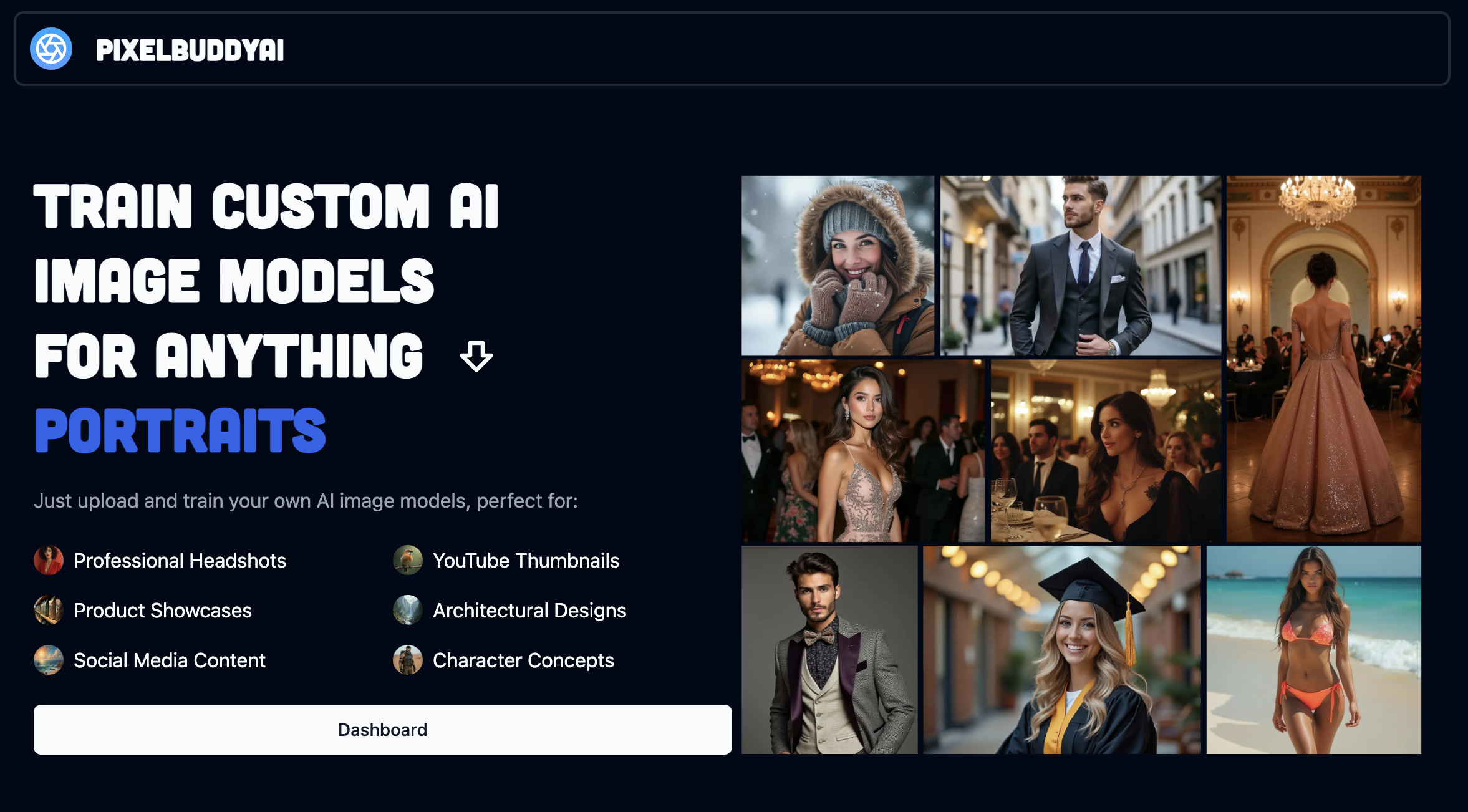The width and height of the screenshot is (1468, 812).
Task: Open the winter hooded woman photo
Action: point(838,266)
